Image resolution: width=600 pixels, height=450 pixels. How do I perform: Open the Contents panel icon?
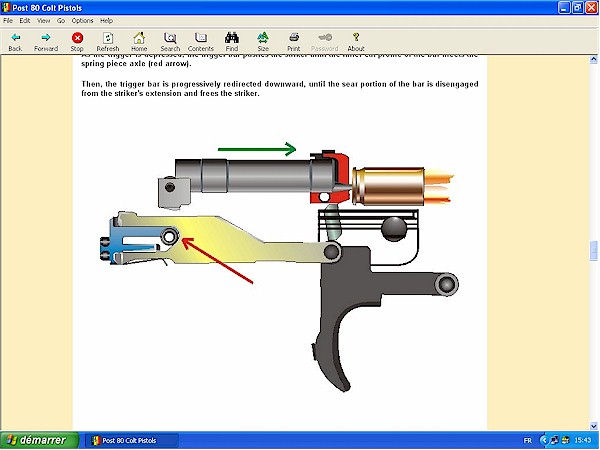point(201,38)
